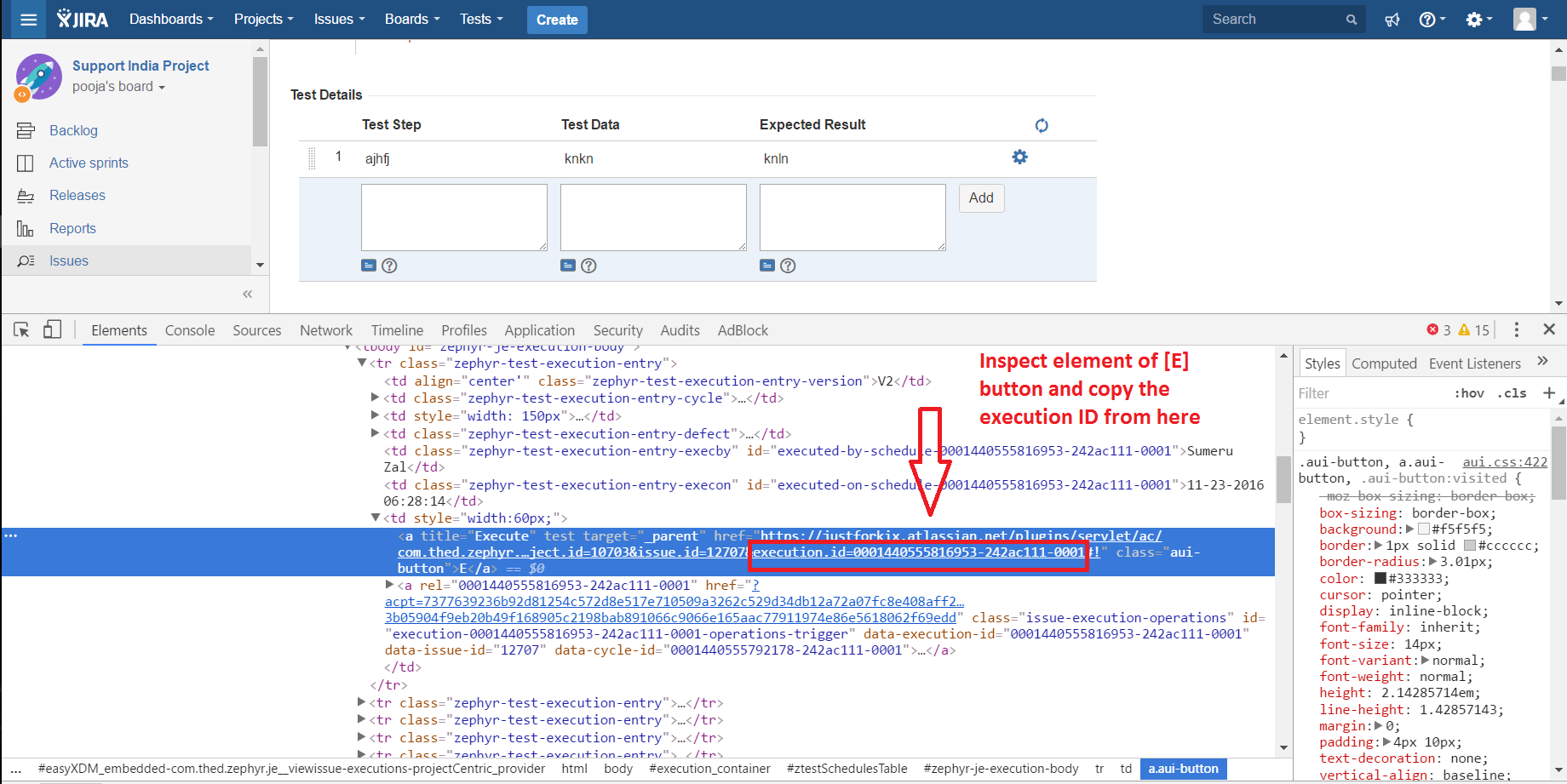Click the note icon below the Test Data field

pyautogui.click(x=568, y=266)
